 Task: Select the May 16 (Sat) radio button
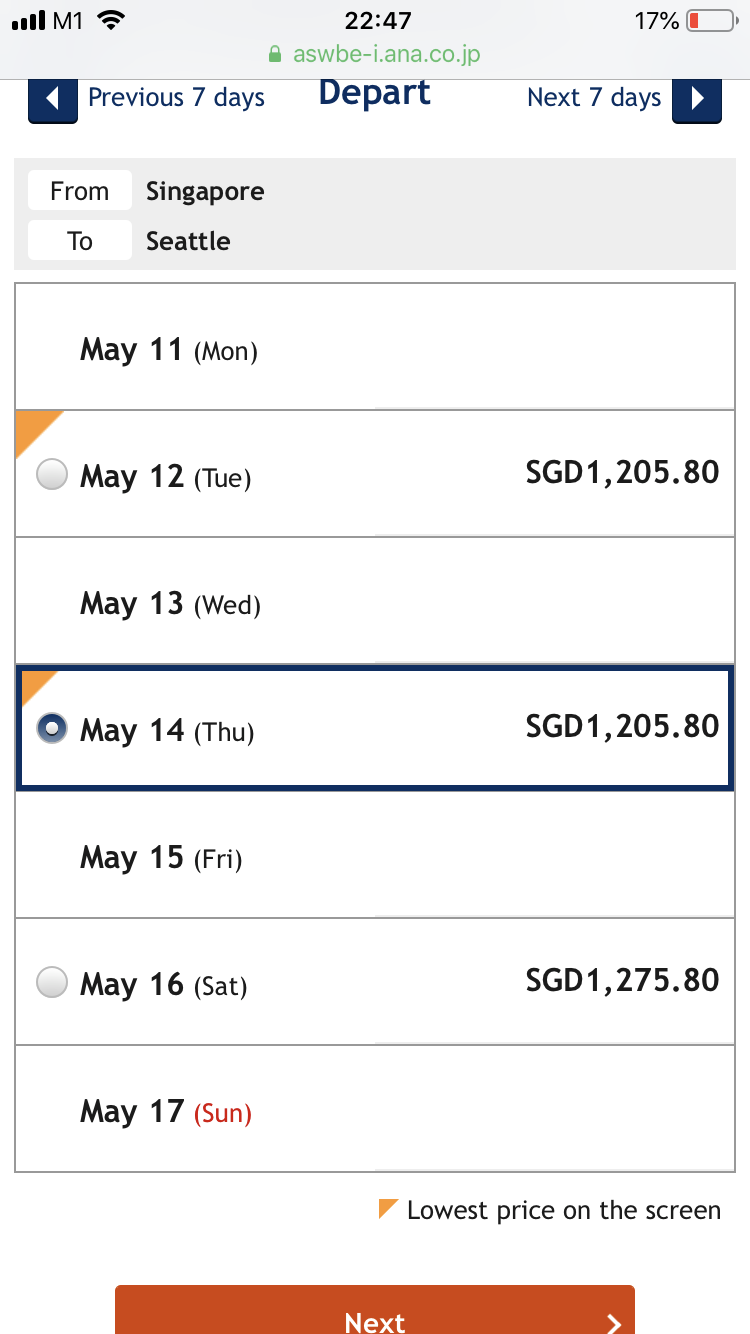click(x=52, y=983)
